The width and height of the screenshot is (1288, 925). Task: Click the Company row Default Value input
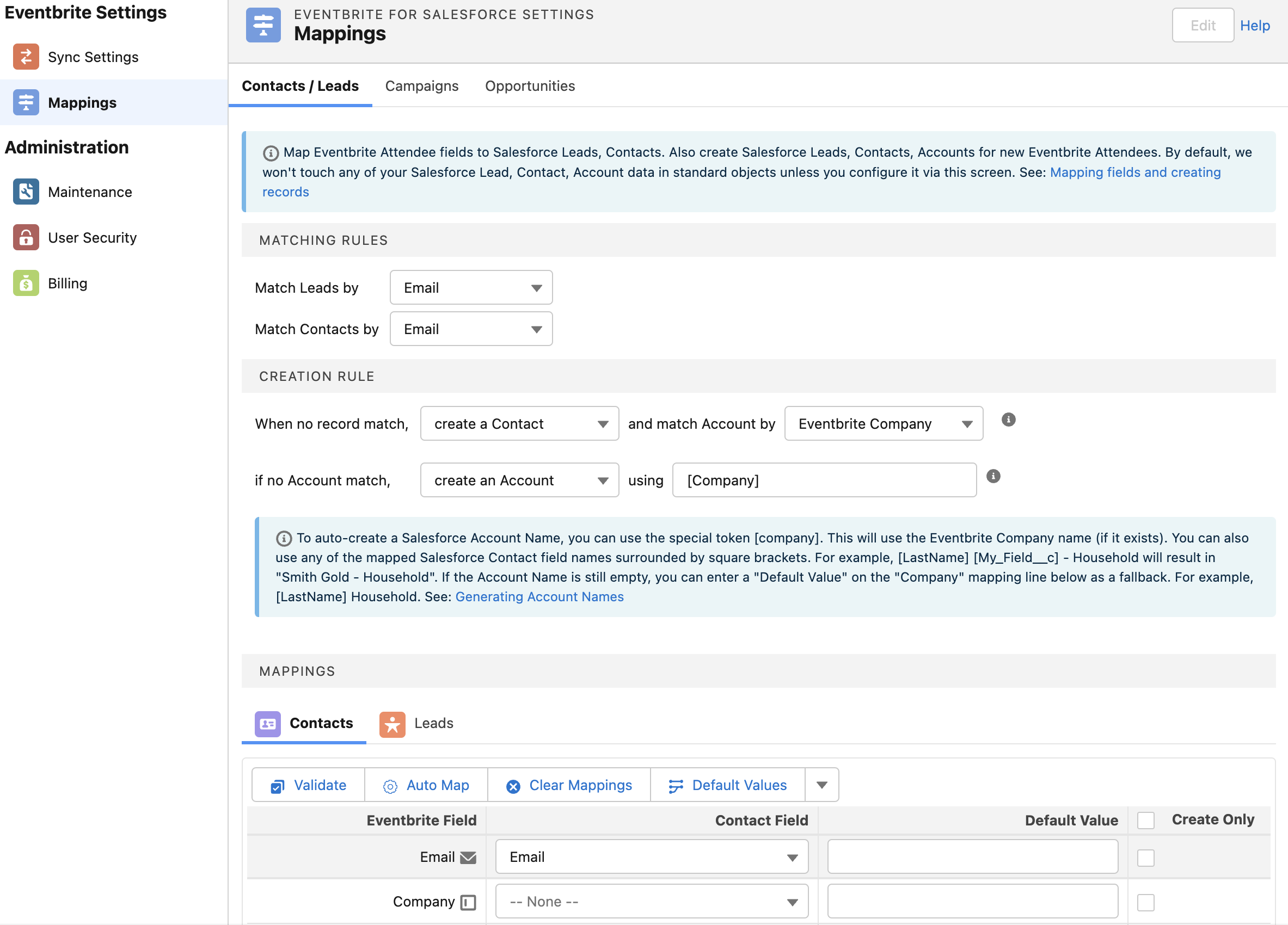pos(972,901)
